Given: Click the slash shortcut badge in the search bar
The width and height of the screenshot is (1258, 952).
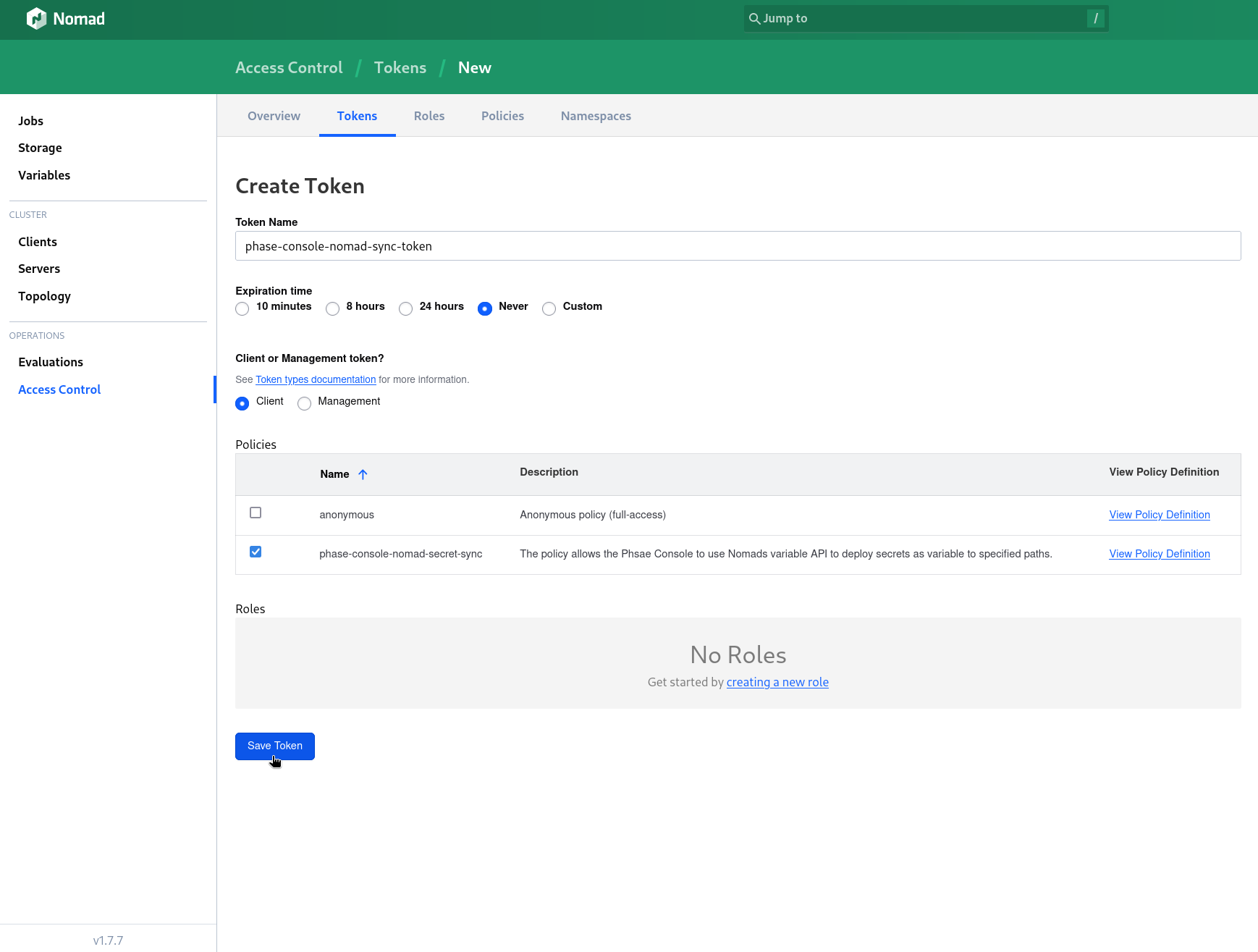Looking at the screenshot, I should [1096, 19].
